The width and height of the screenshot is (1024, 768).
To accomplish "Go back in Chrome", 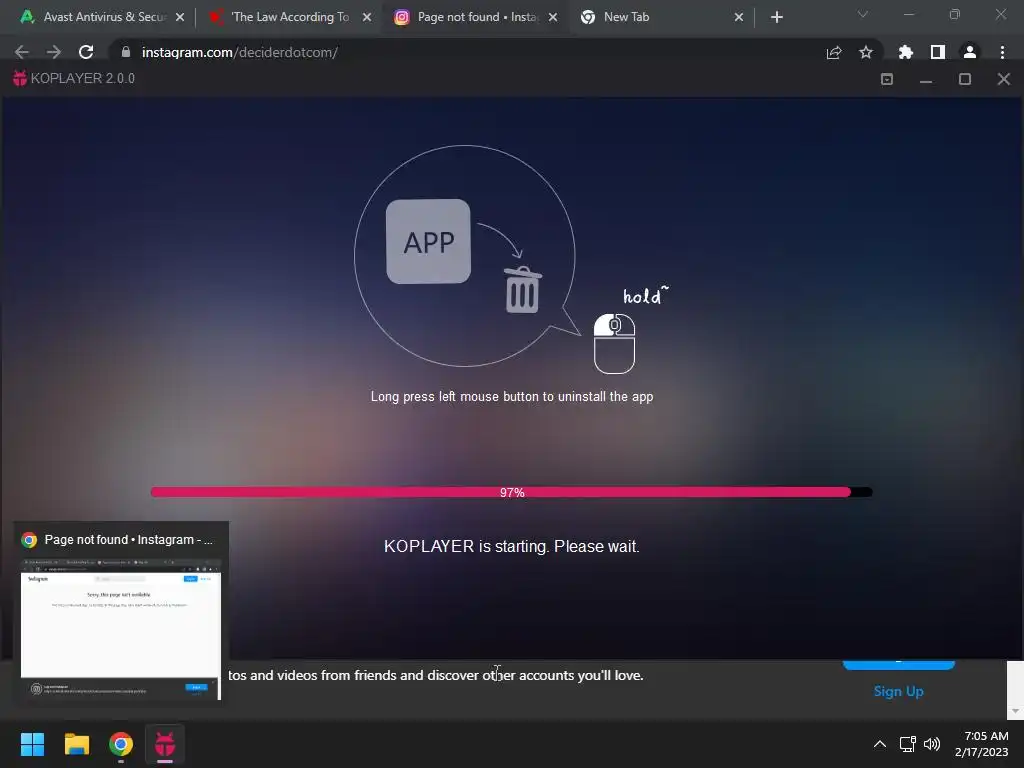I will point(22,52).
